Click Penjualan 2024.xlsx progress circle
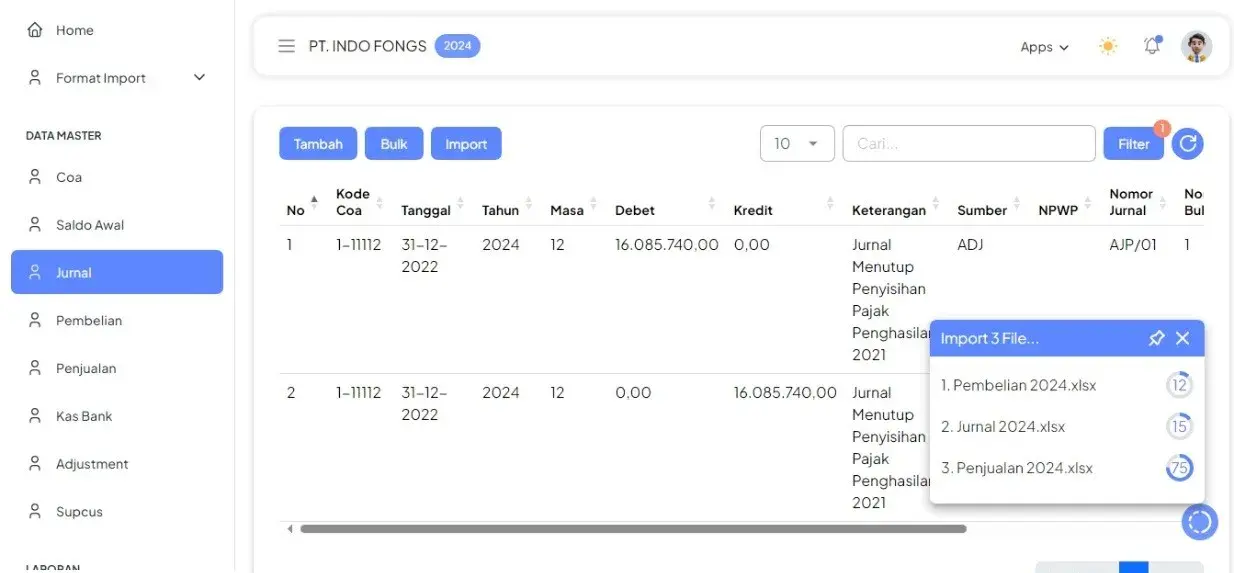This screenshot has height=573, width=1234. [x=1180, y=468]
